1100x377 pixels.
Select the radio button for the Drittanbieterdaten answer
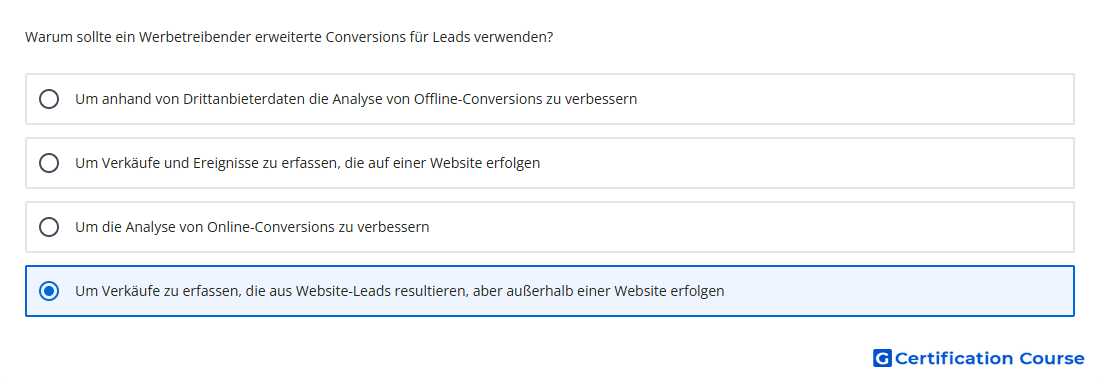point(49,99)
